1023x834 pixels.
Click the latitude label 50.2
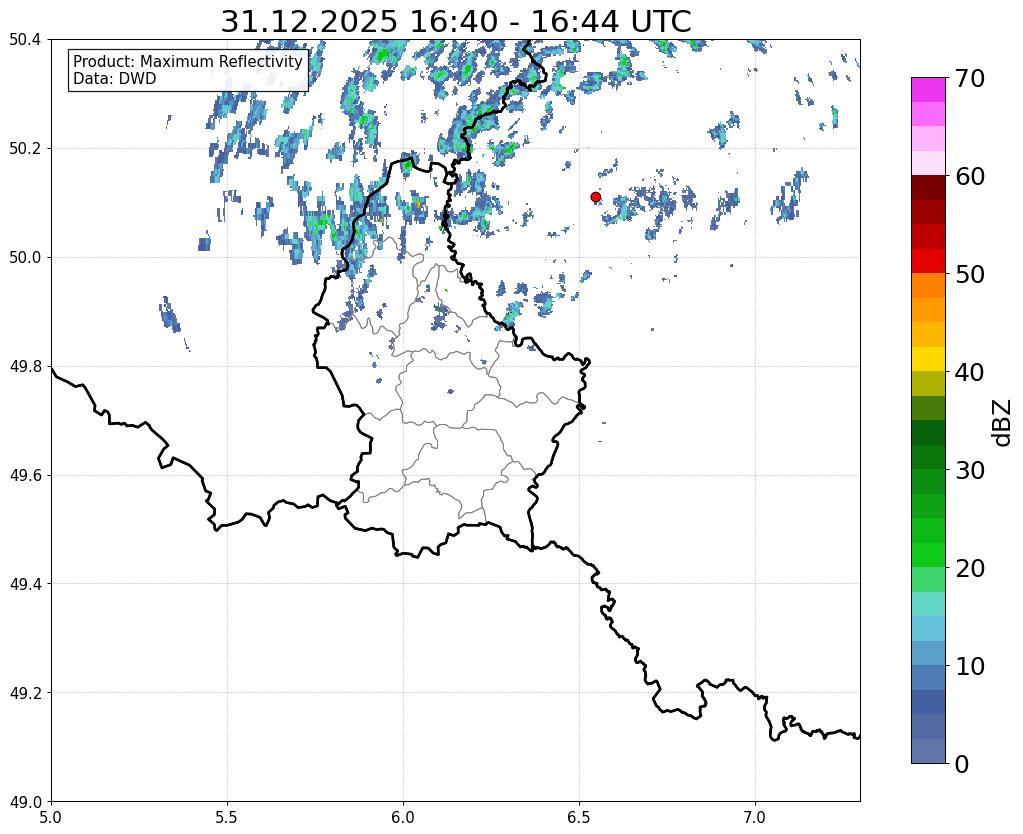click(25, 149)
